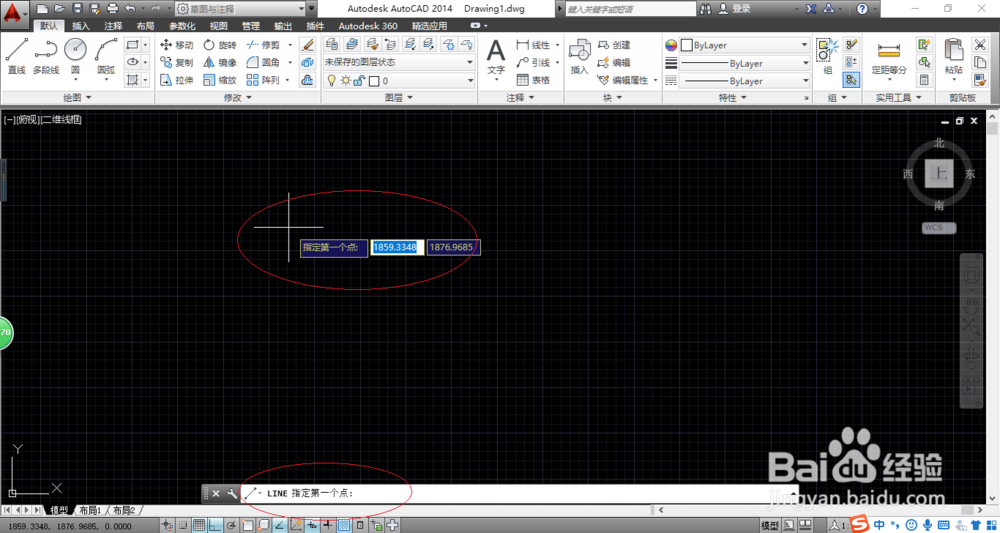Select the 直线 (Line) tool
This screenshot has width=1000, height=533.
pyautogui.click(x=17, y=56)
